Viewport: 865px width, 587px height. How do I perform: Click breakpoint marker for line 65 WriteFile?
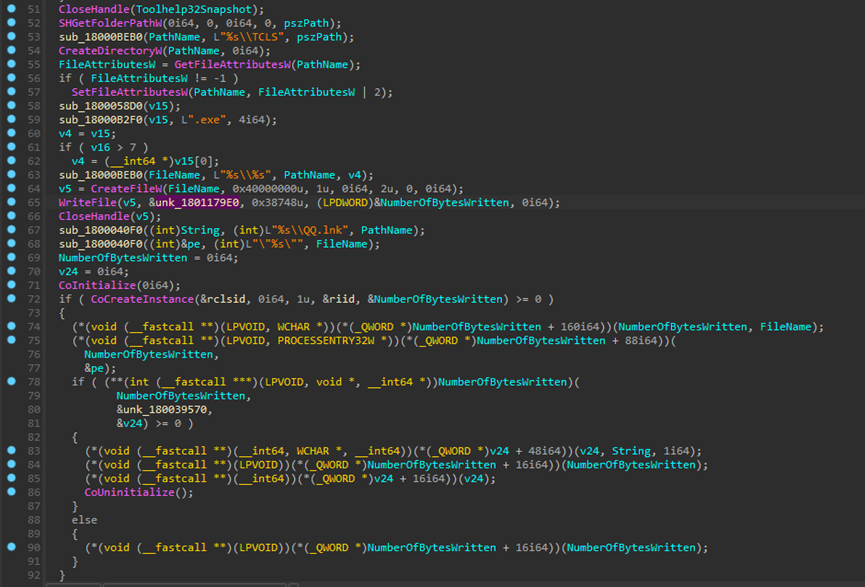[11, 203]
